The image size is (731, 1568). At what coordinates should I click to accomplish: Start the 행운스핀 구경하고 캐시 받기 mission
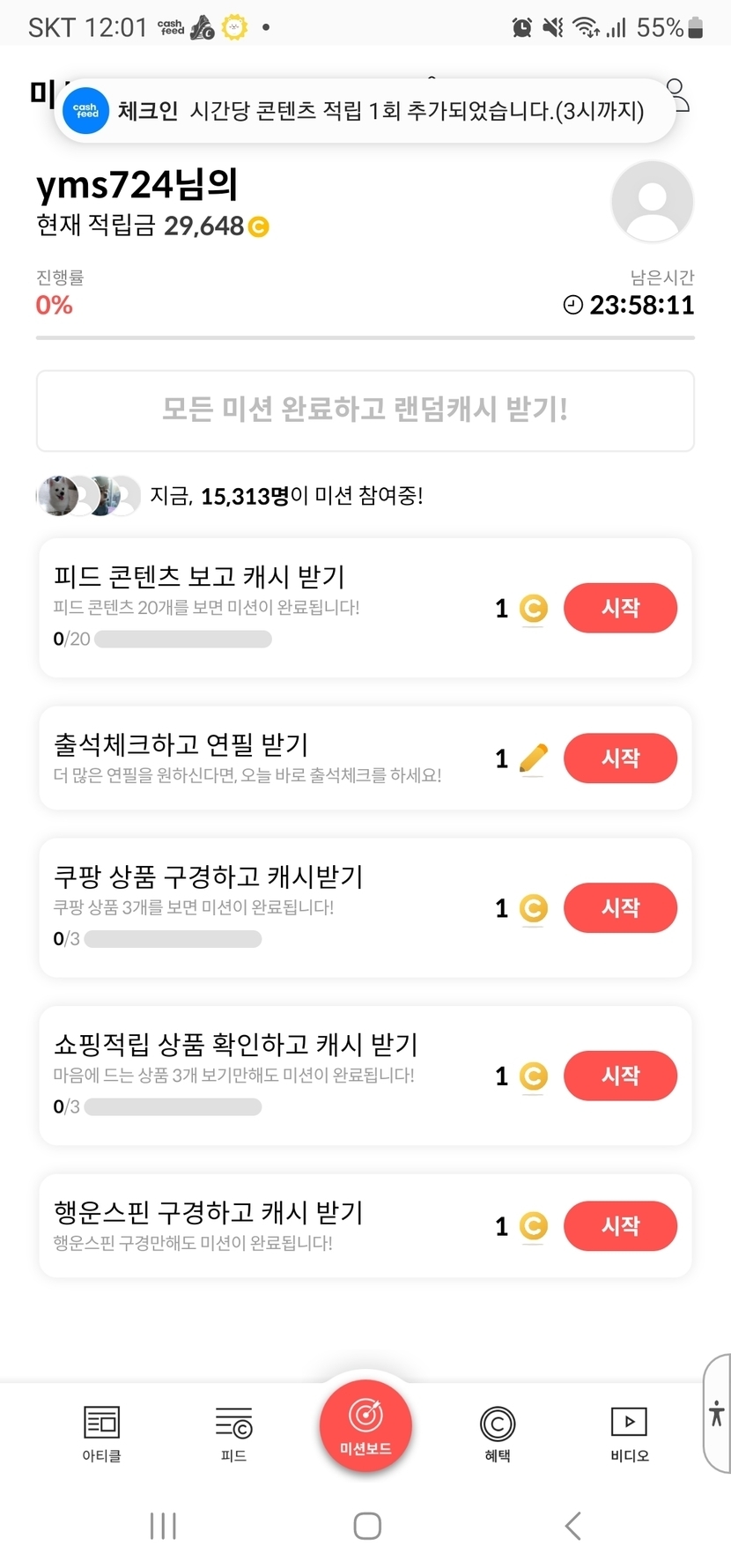[620, 1225]
